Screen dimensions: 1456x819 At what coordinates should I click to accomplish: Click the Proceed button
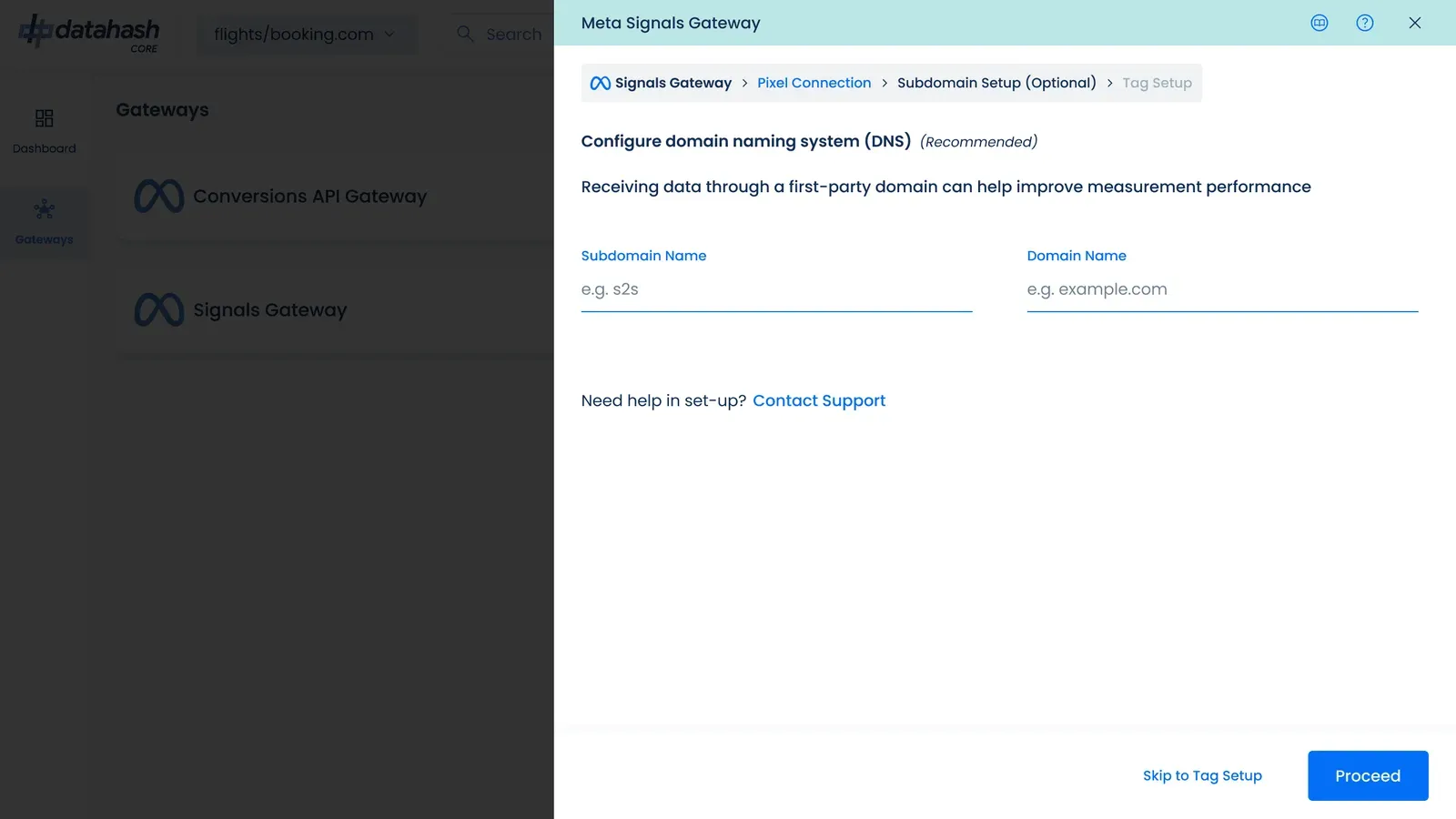click(1368, 776)
